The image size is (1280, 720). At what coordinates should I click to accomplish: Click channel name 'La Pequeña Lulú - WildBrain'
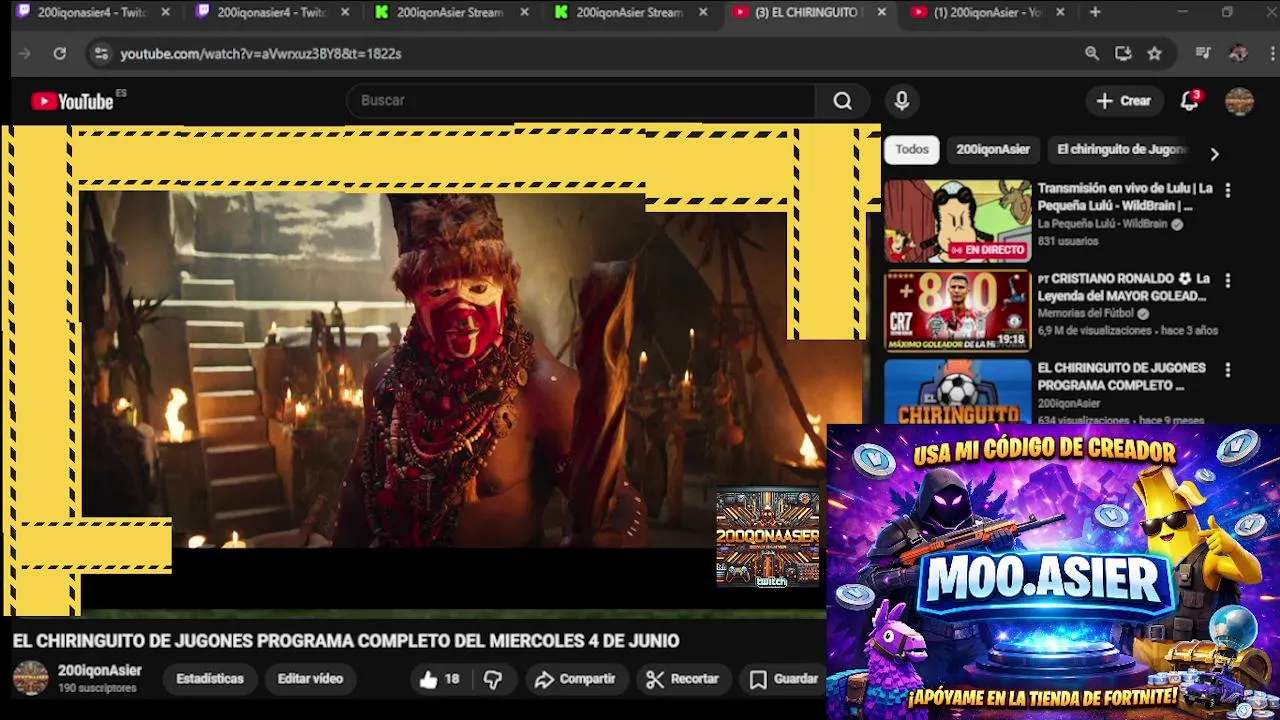(1102, 224)
